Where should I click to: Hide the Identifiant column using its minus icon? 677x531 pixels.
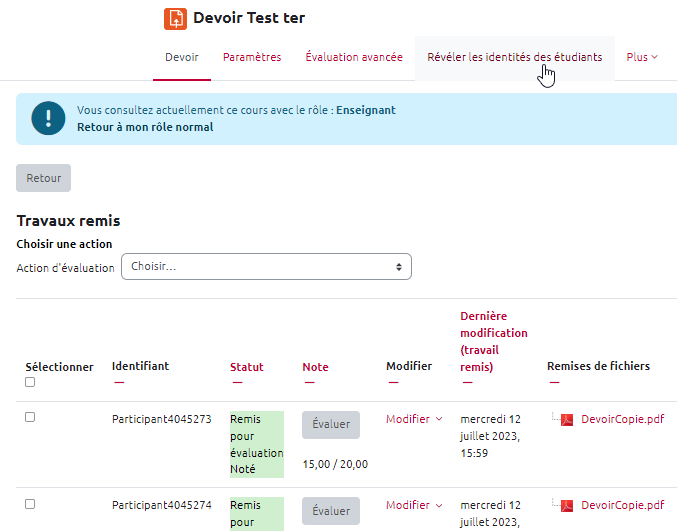point(118,382)
